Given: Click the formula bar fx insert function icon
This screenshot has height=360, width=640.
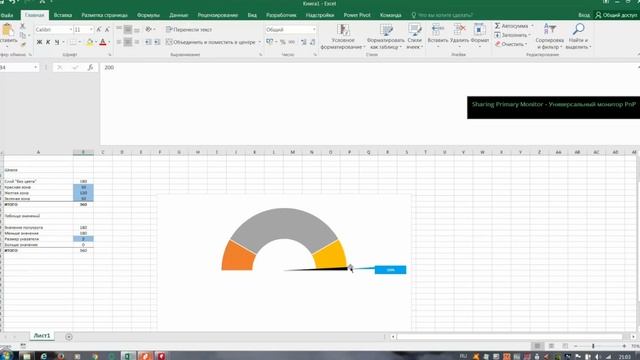Looking at the screenshot, I should coord(90,67).
